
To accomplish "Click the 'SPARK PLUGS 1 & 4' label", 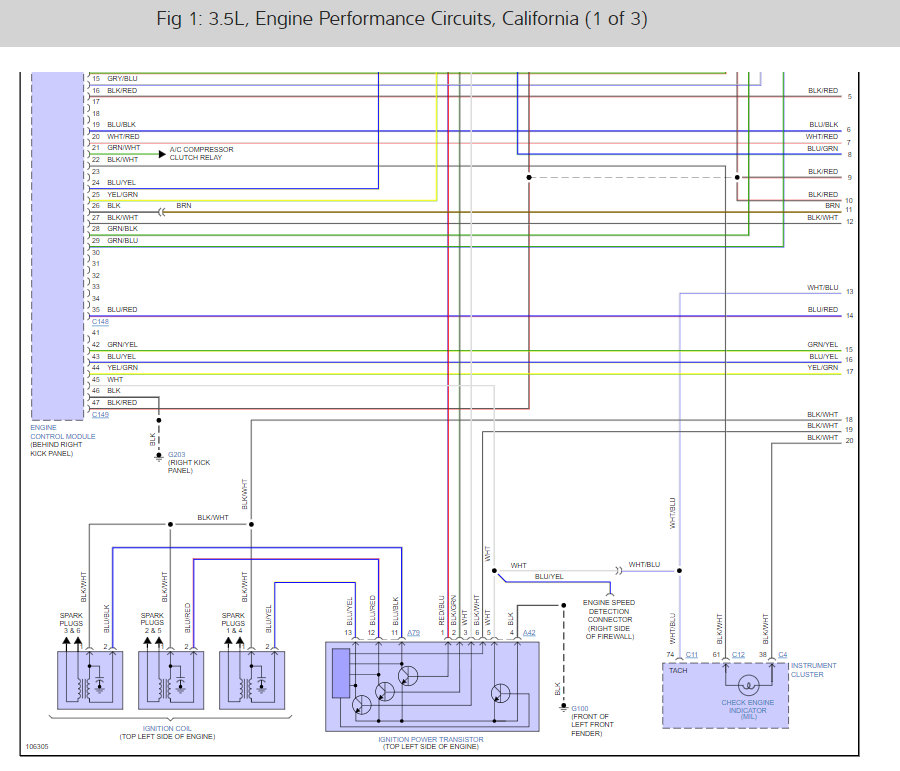I will tap(233, 623).
